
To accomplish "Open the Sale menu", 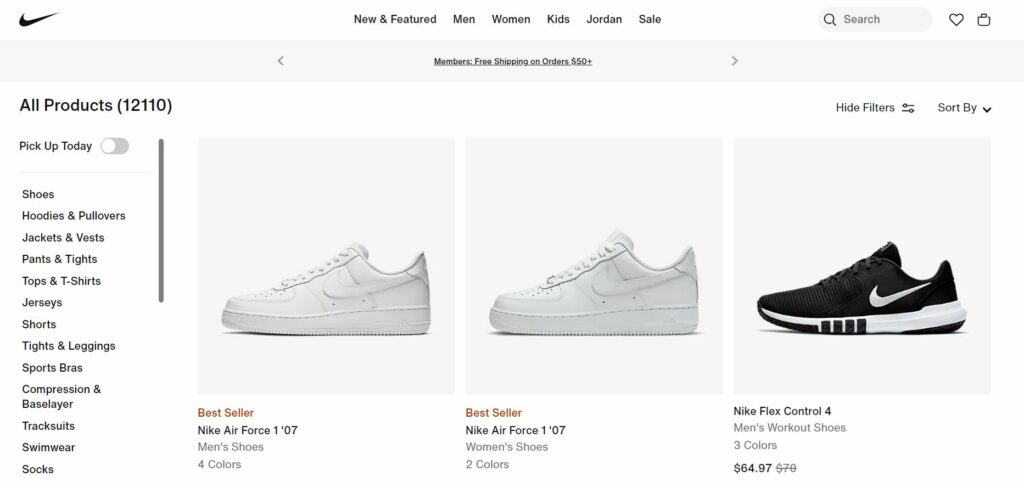I will (650, 19).
